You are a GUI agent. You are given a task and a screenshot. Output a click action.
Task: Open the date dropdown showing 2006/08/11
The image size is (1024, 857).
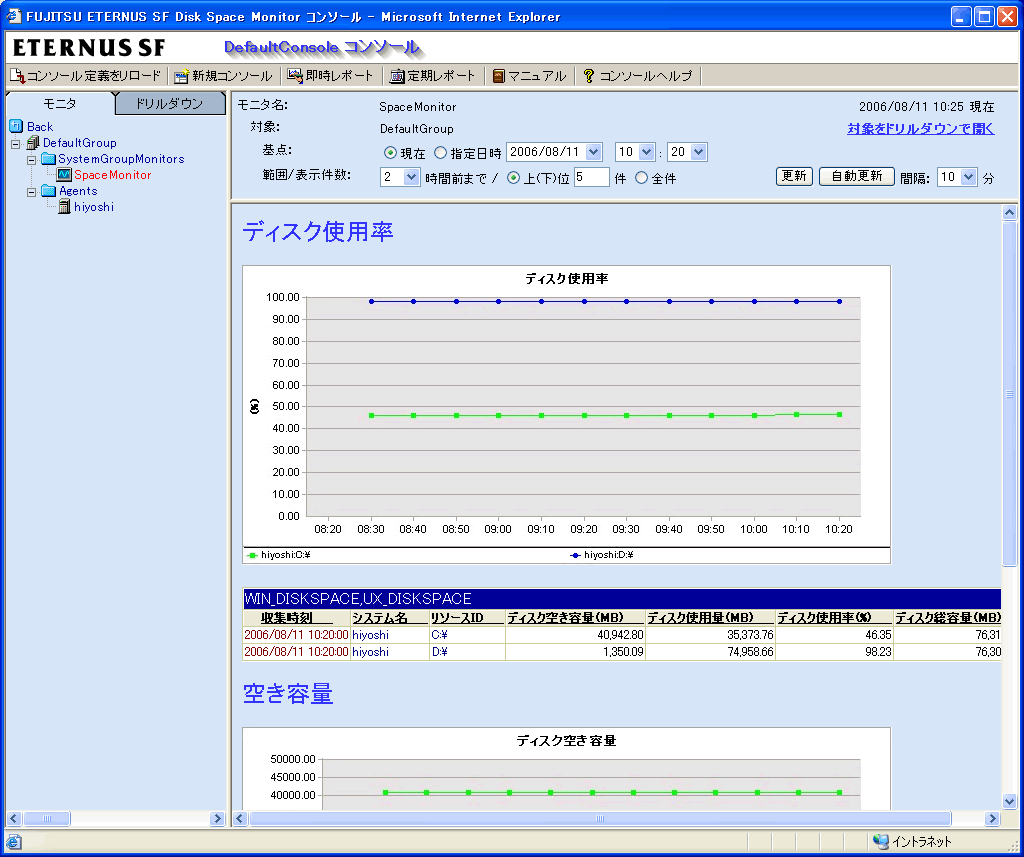click(593, 152)
